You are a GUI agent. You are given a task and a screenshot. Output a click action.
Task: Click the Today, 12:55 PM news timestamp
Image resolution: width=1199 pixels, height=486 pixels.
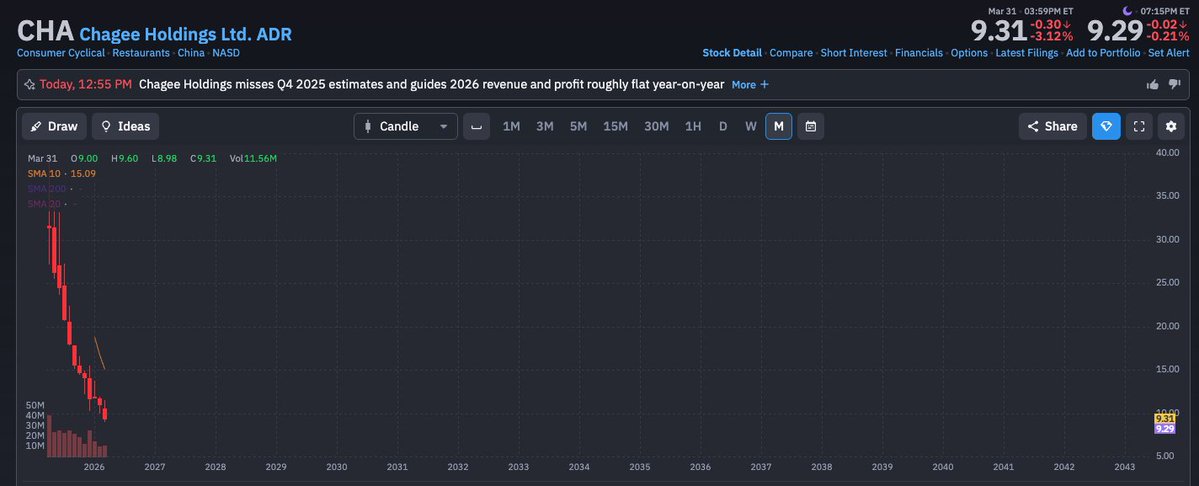point(86,85)
